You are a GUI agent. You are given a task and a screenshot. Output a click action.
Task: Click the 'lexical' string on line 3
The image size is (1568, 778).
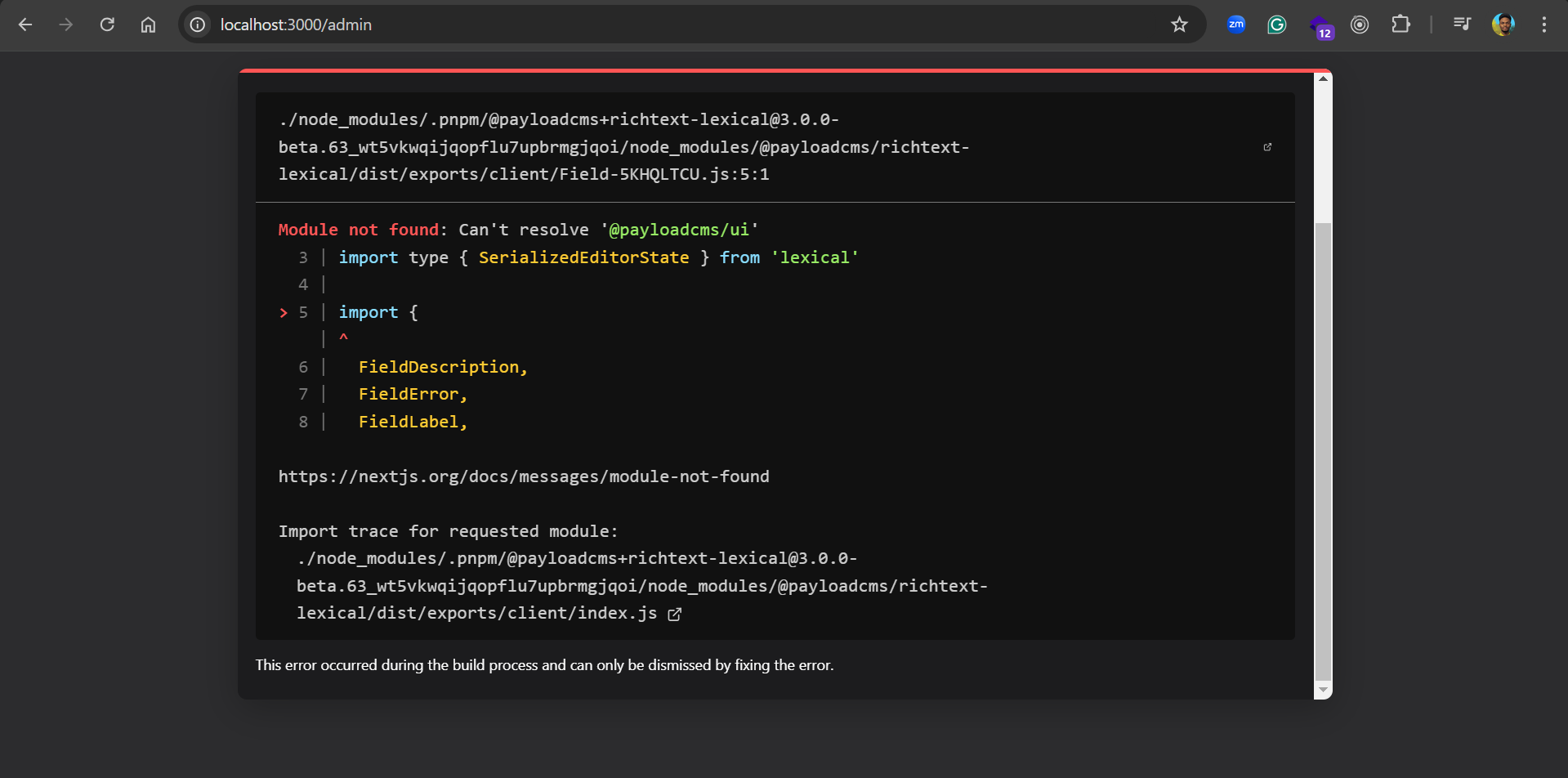[815, 257]
